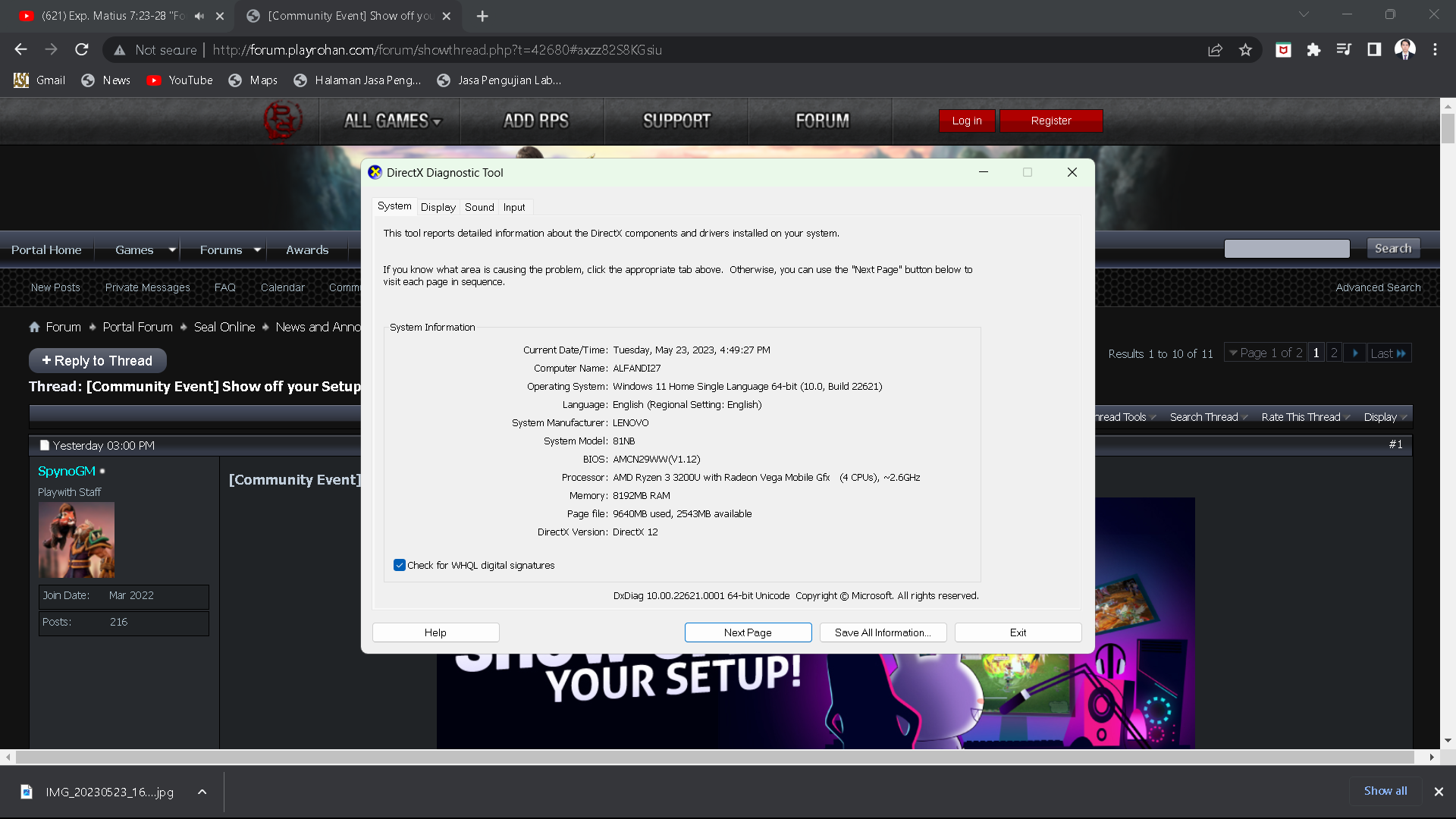Open ADD RPS in site navigation
This screenshot has height=819, width=1456.
[536, 121]
